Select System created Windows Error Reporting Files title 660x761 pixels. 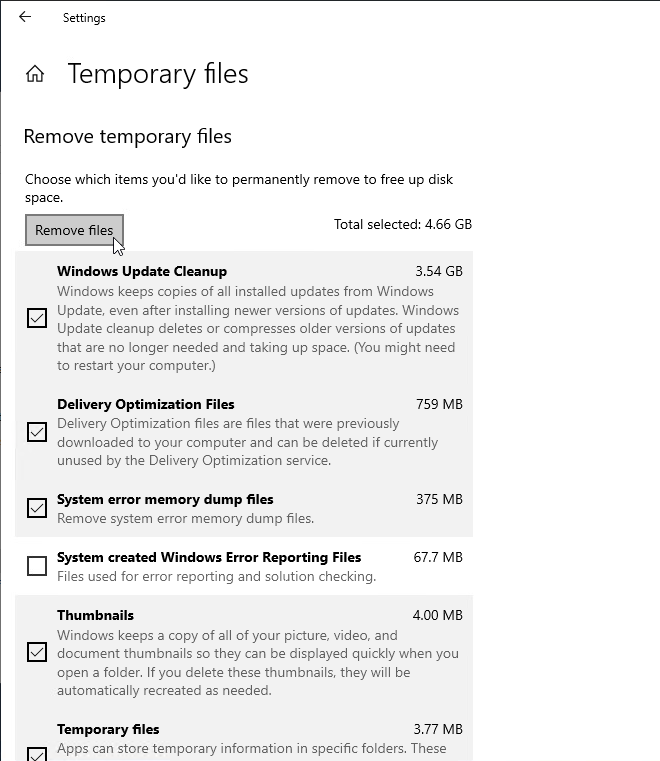point(209,557)
